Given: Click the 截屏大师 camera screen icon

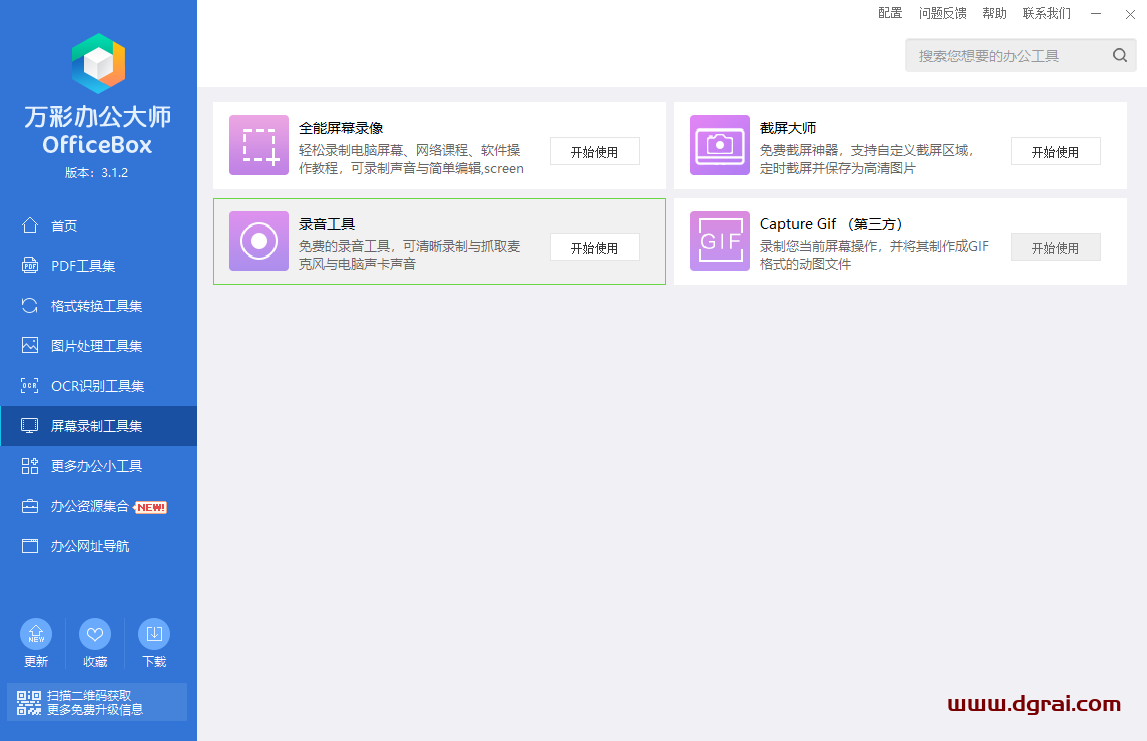Looking at the screenshot, I should pyautogui.click(x=720, y=145).
